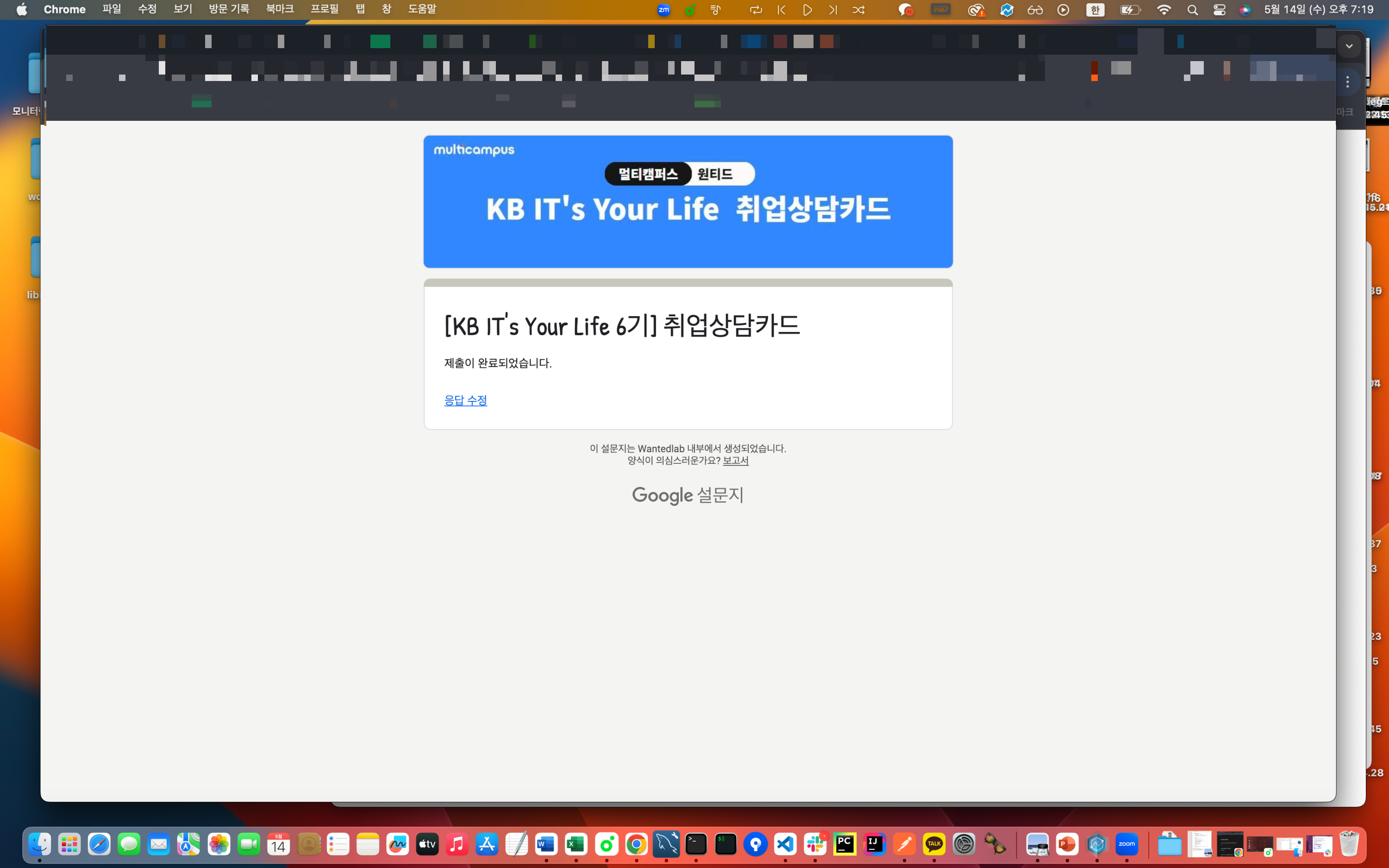The height and width of the screenshot is (868, 1389).
Task: Open the 수정 menu in menu bar
Action: [x=147, y=9]
